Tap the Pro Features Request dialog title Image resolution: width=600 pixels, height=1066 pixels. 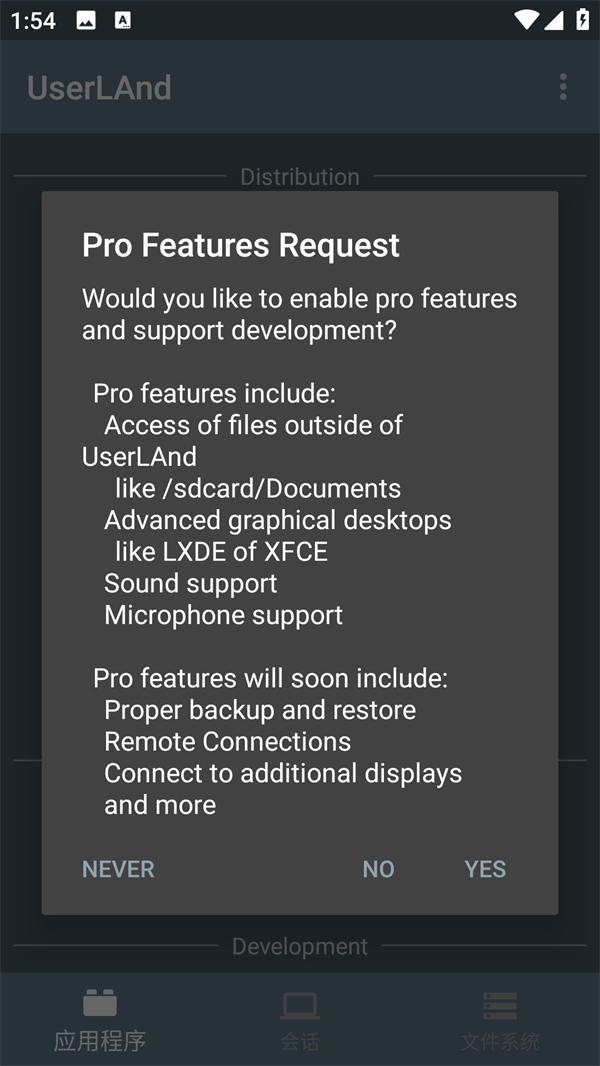pos(240,245)
